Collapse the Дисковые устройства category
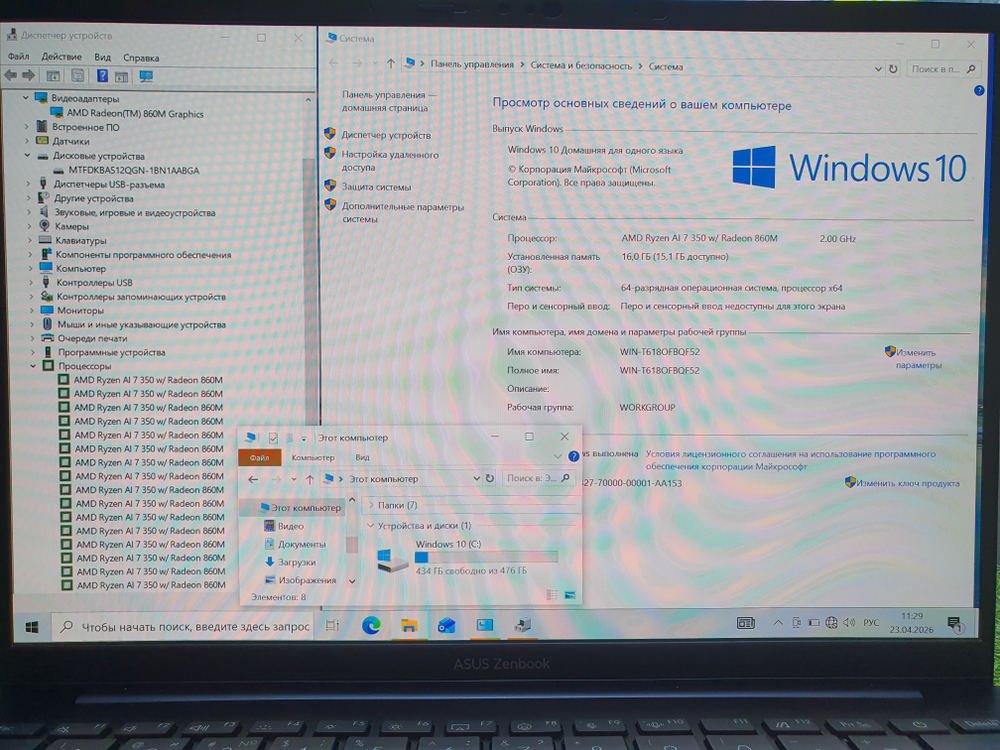 pos(27,155)
